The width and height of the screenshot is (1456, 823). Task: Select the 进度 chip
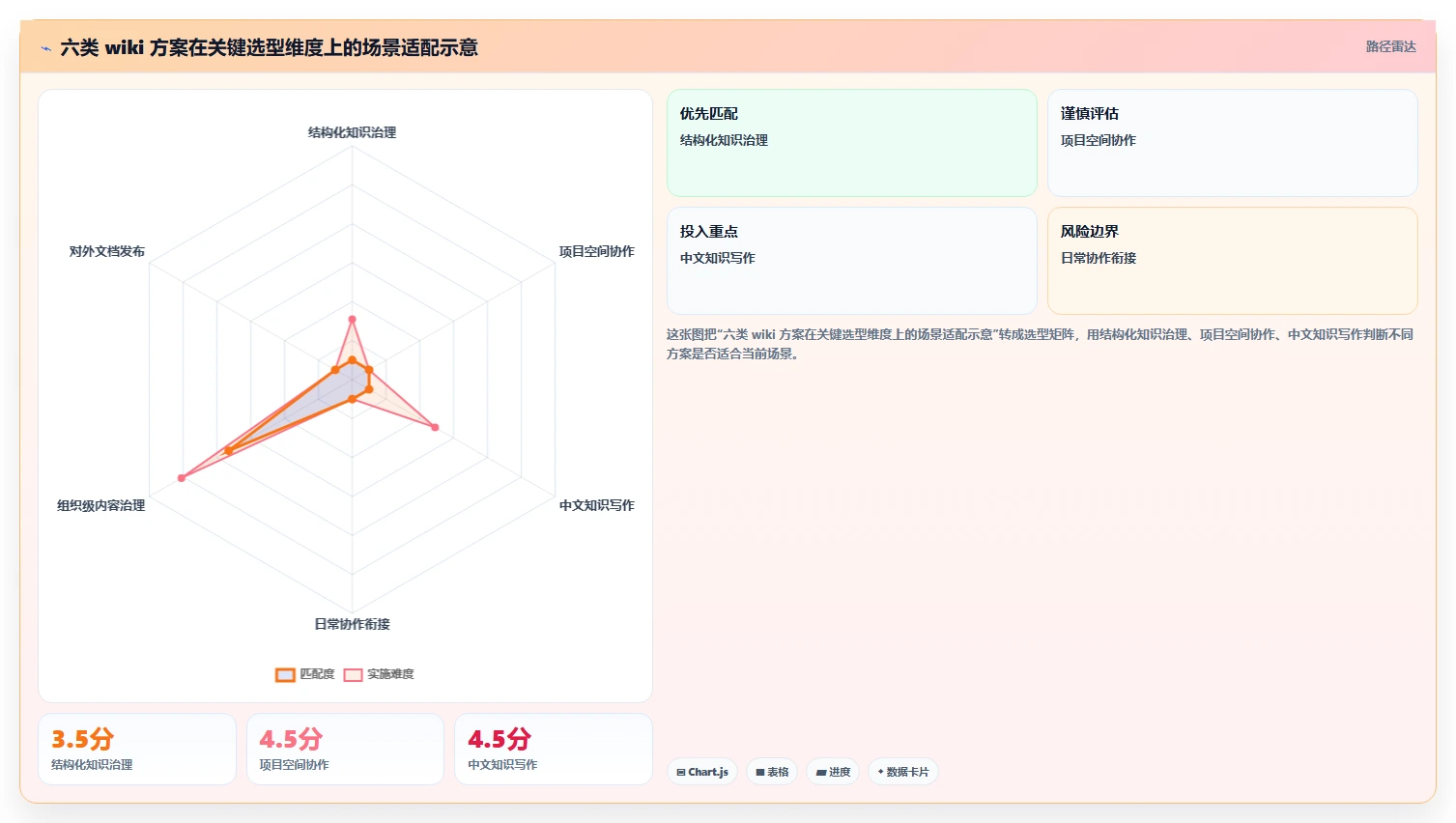(833, 772)
